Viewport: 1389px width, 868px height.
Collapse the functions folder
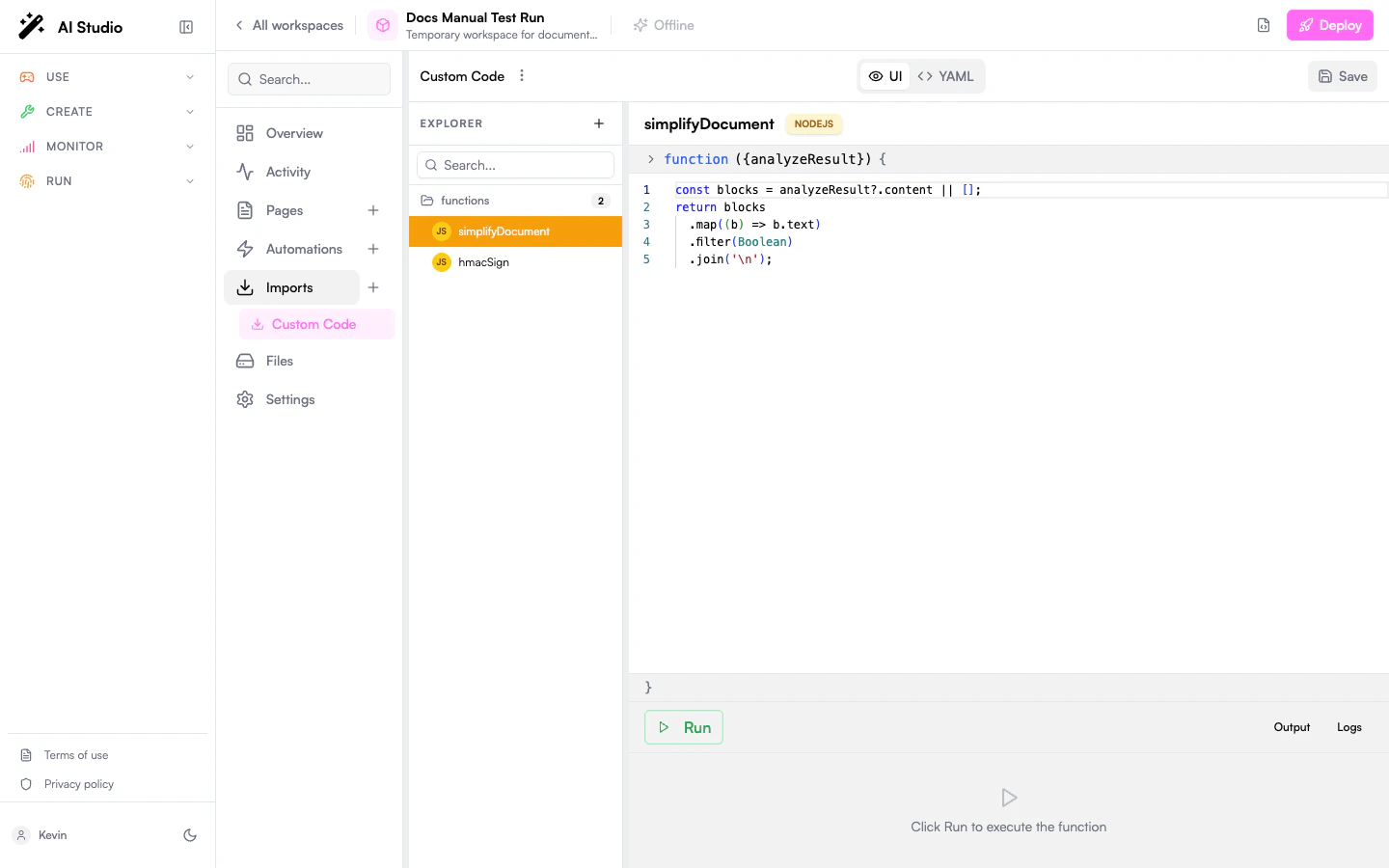tap(515, 201)
